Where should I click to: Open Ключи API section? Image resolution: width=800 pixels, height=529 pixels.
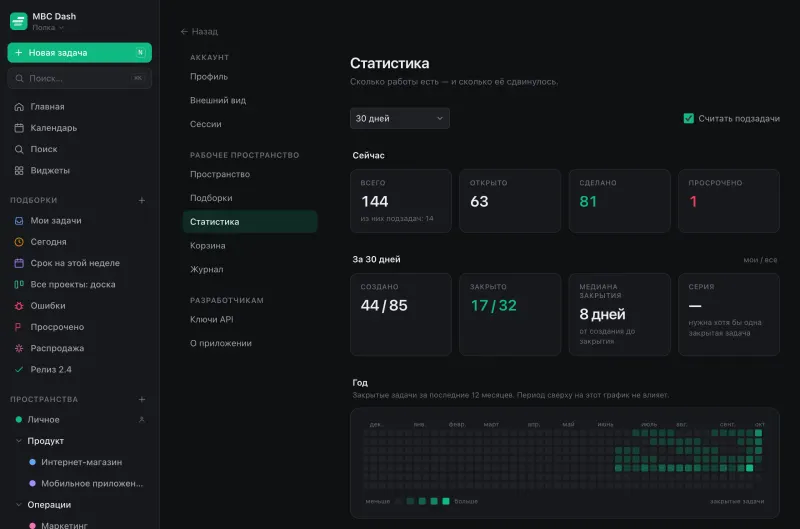pyautogui.click(x=250, y=319)
